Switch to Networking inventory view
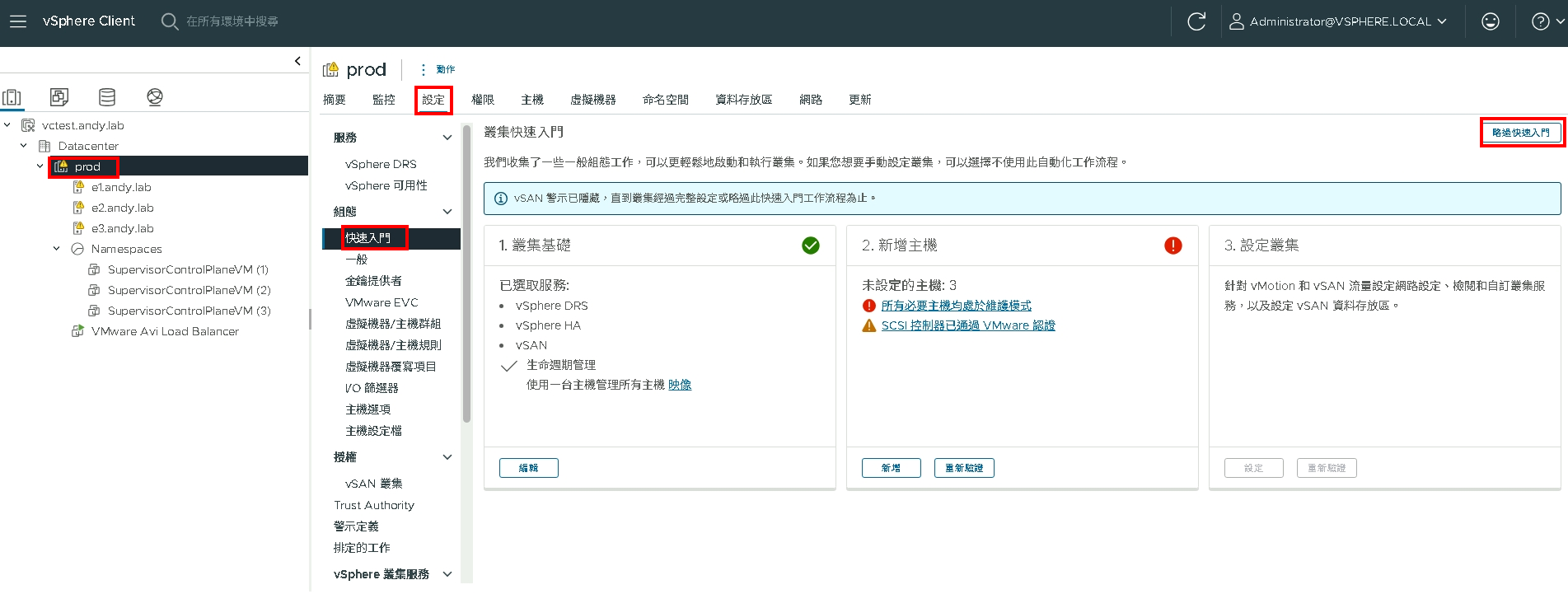 click(x=154, y=97)
